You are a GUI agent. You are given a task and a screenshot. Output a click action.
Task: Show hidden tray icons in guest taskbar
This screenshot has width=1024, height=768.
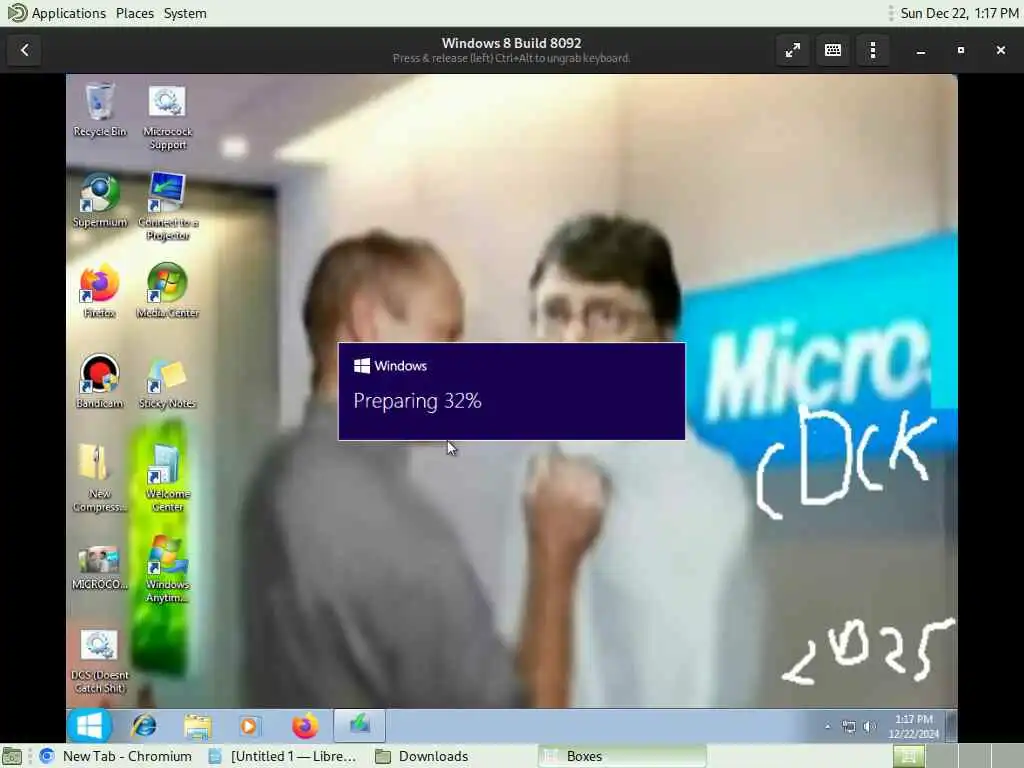827,726
